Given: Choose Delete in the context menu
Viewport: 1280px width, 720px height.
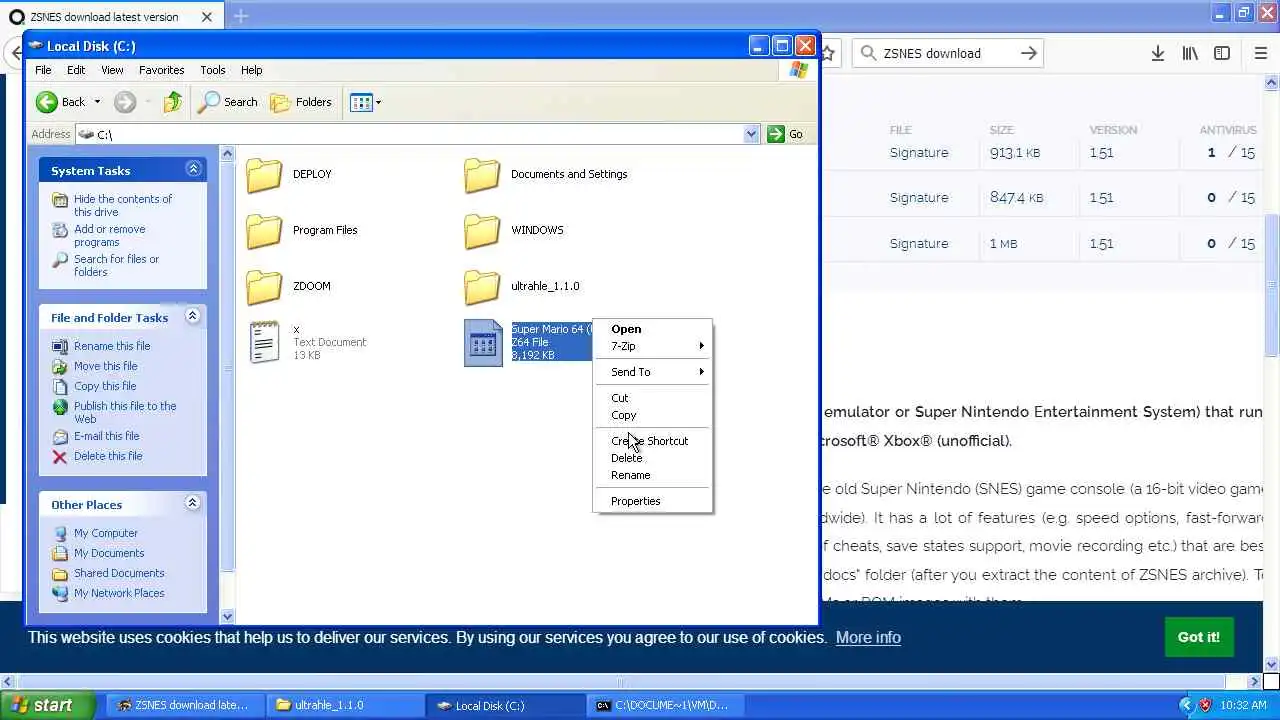Looking at the screenshot, I should point(653,458).
